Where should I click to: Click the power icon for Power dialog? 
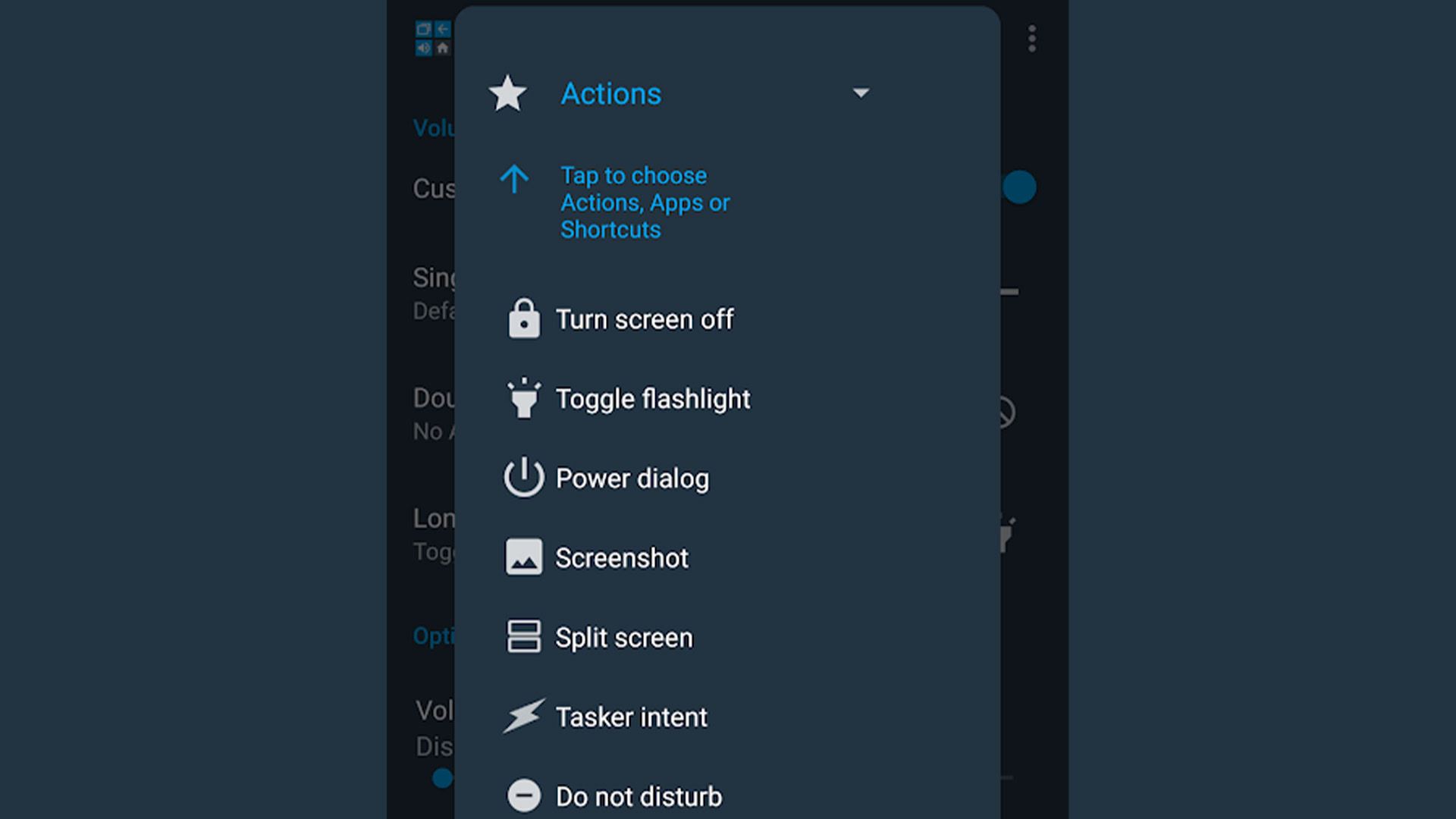coord(524,478)
